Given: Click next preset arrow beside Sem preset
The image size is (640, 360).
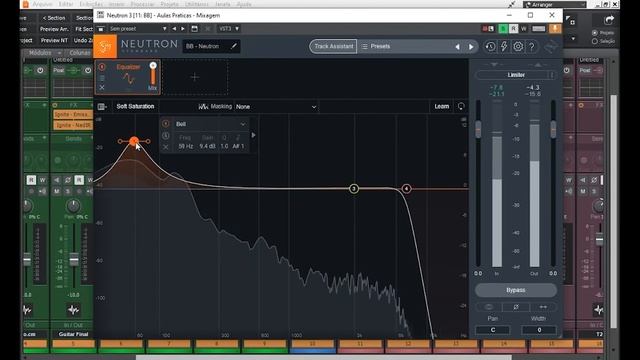Looking at the screenshot, I should [x=183, y=29].
